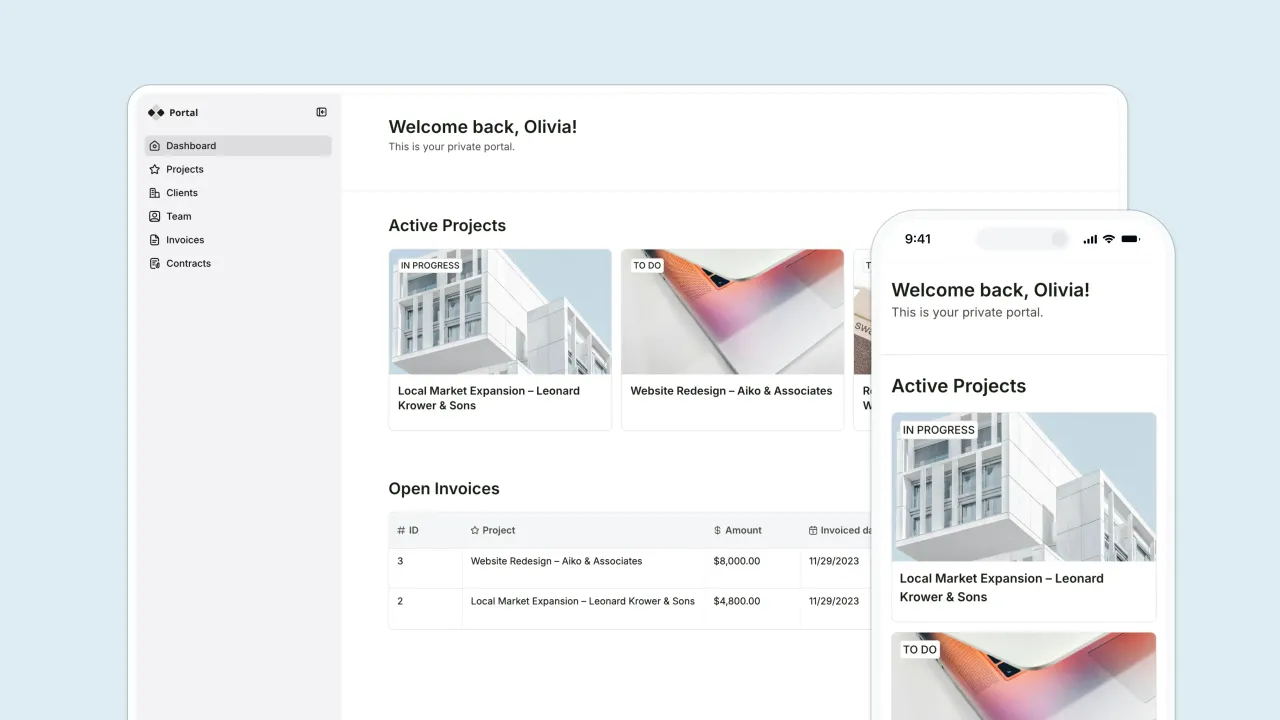The width and height of the screenshot is (1280, 720).
Task: Click the Clients building icon
Action: tap(154, 193)
